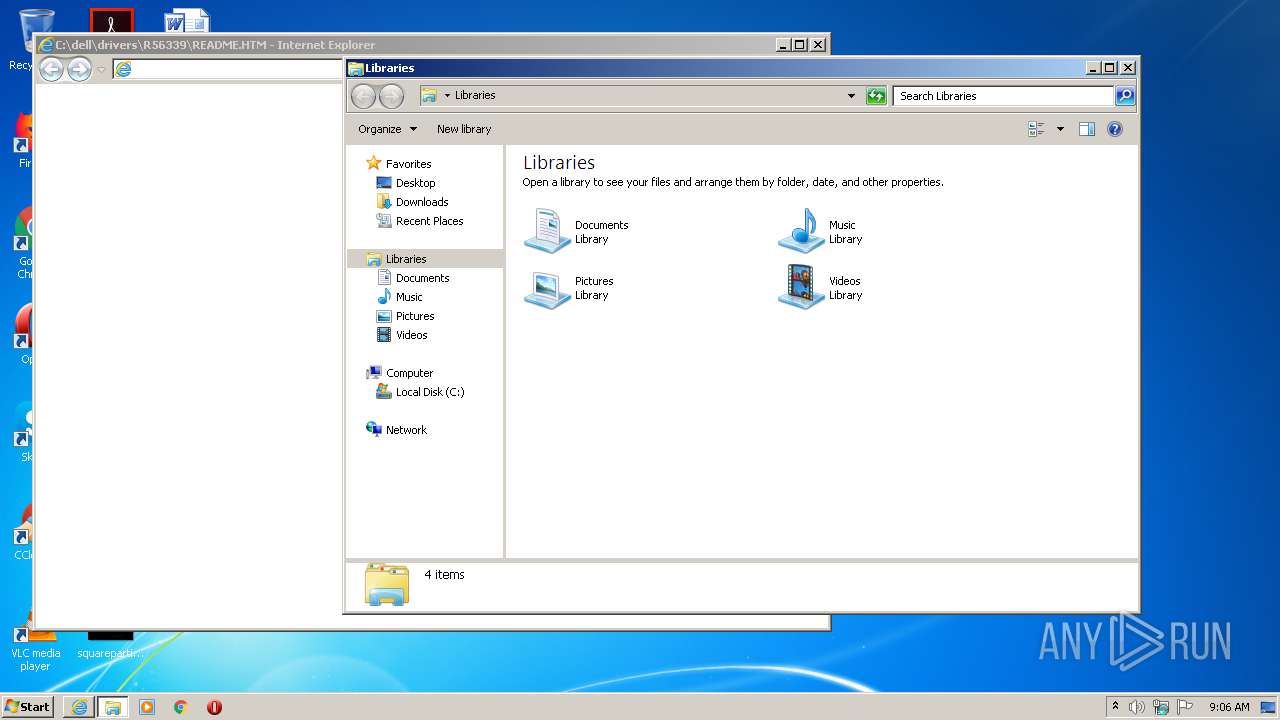Click the search magnifier icon

pos(1125,96)
